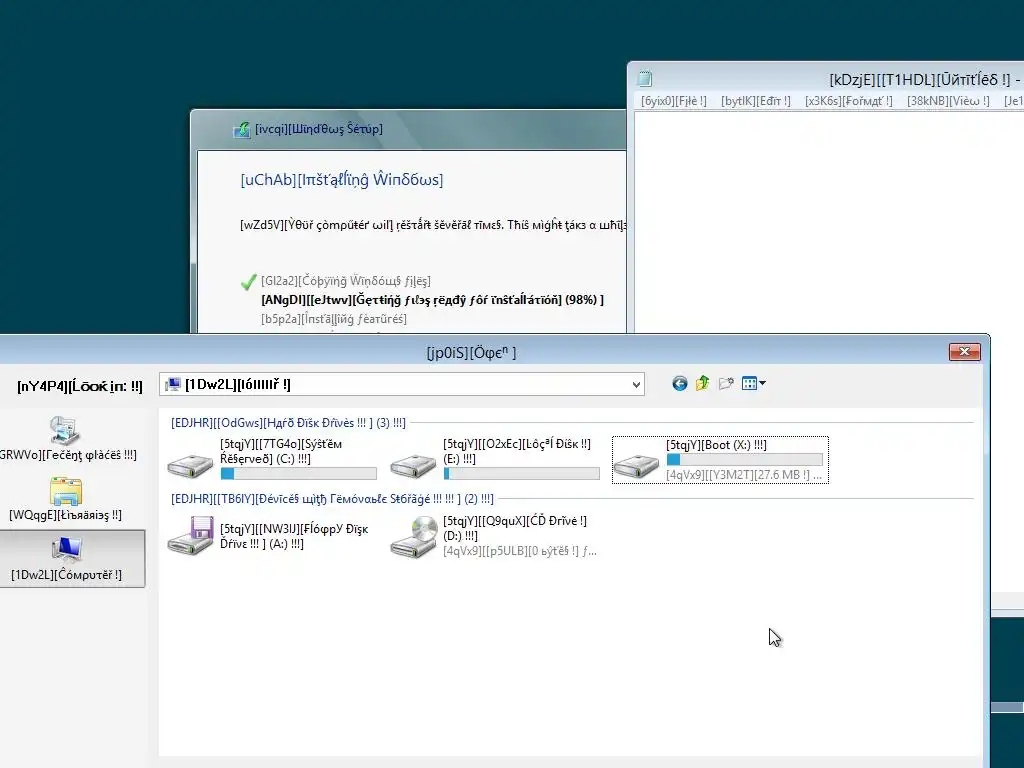Open Notepad View menu
The height and width of the screenshot is (768, 1024).
[x=948, y=101]
